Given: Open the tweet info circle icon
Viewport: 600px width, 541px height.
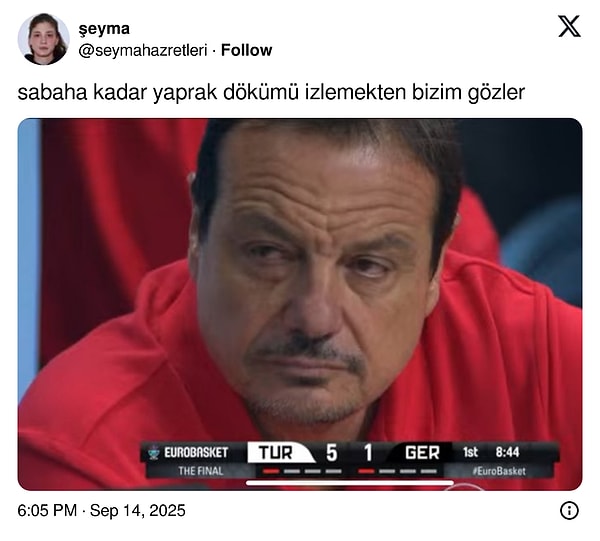Looking at the screenshot, I should [x=569, y=510].
